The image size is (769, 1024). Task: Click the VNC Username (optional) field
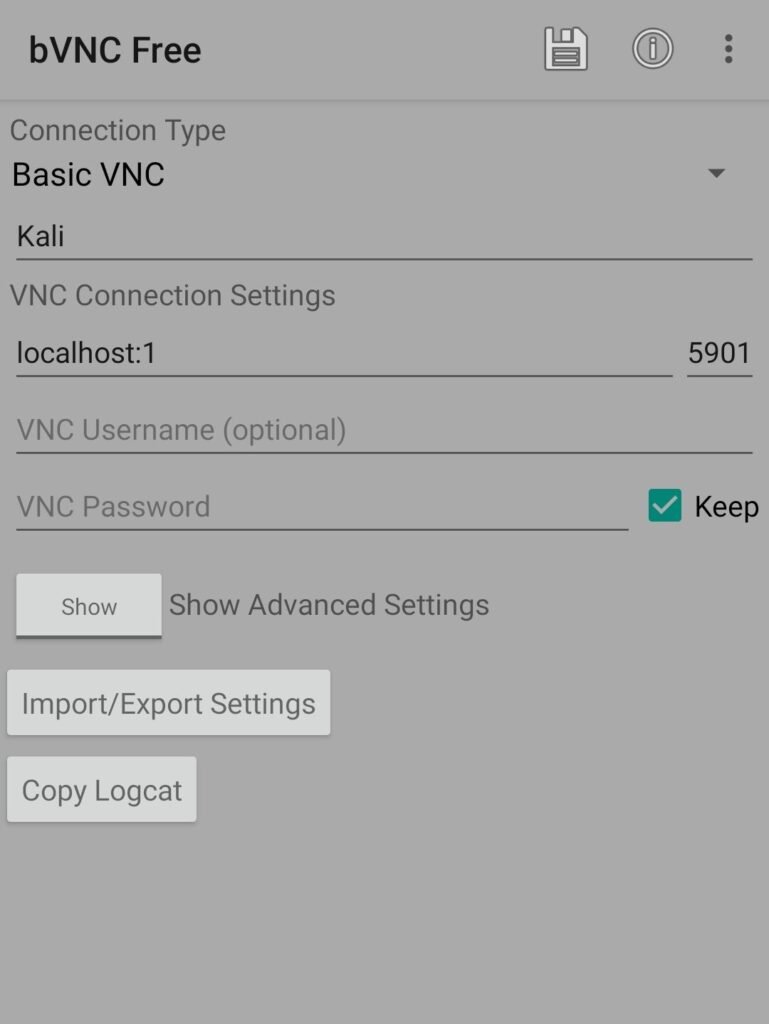tap(384, 431)
